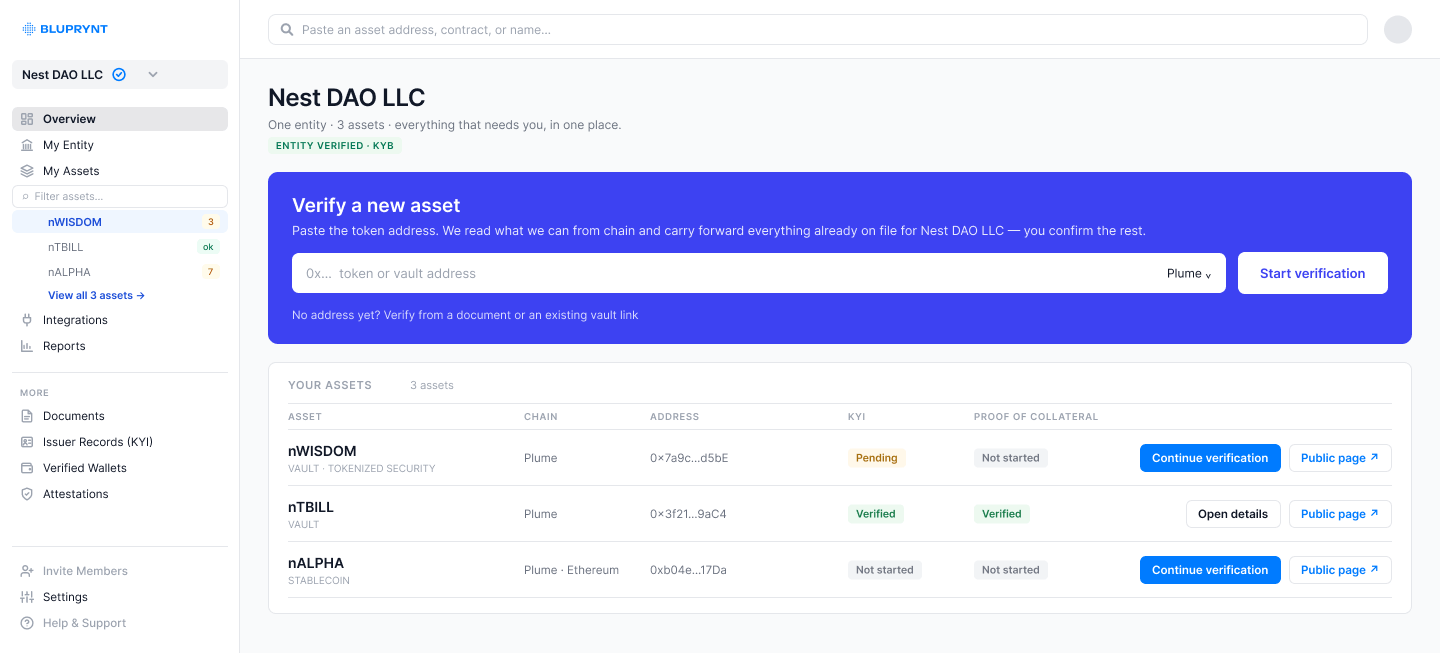
Task: Click address 0xb04e...17Da
Action: click(688, 570)
